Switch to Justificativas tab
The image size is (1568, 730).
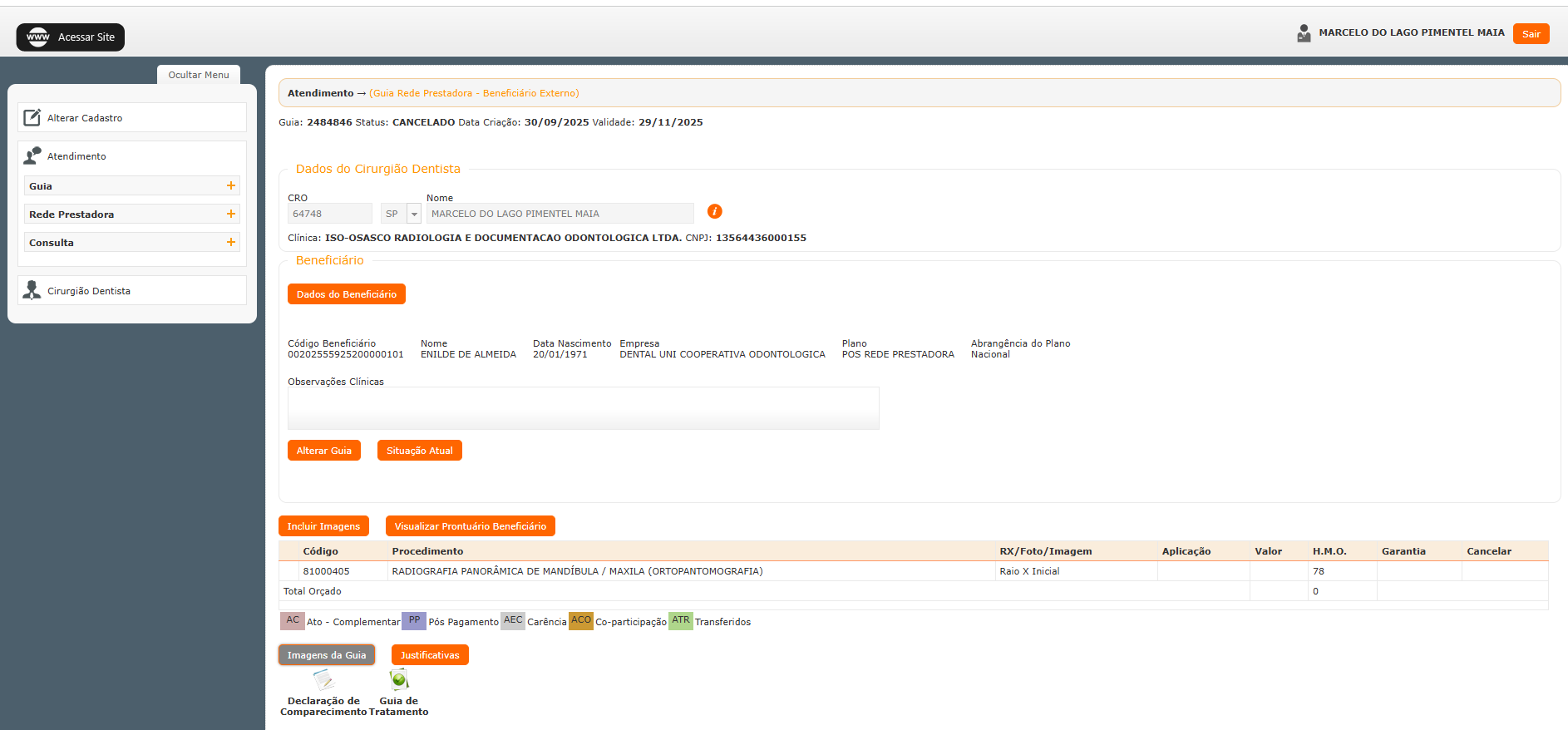coord(430,655)
